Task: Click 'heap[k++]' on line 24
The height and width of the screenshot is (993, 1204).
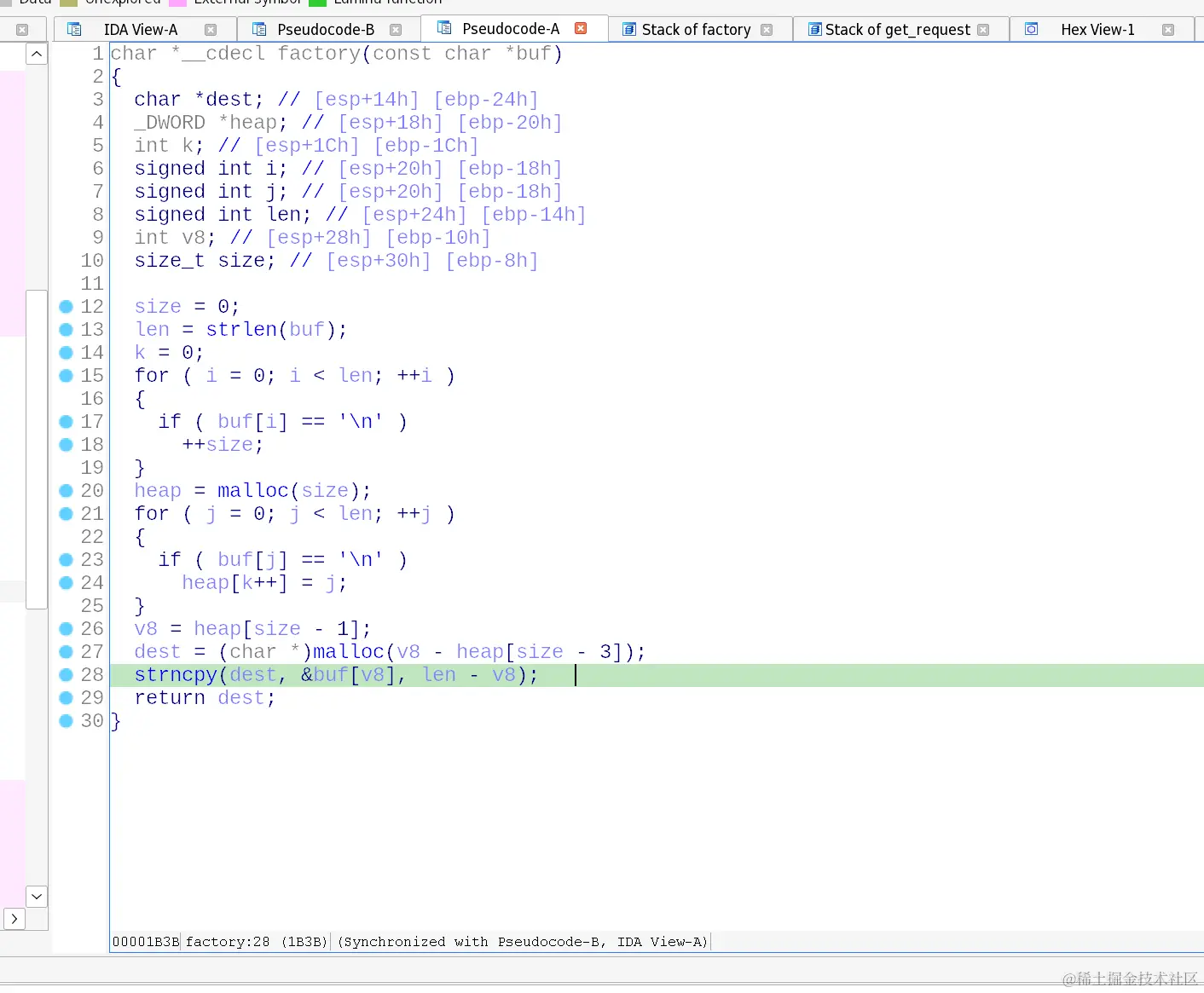Action: pyautogui.click(x=235, y=583)
